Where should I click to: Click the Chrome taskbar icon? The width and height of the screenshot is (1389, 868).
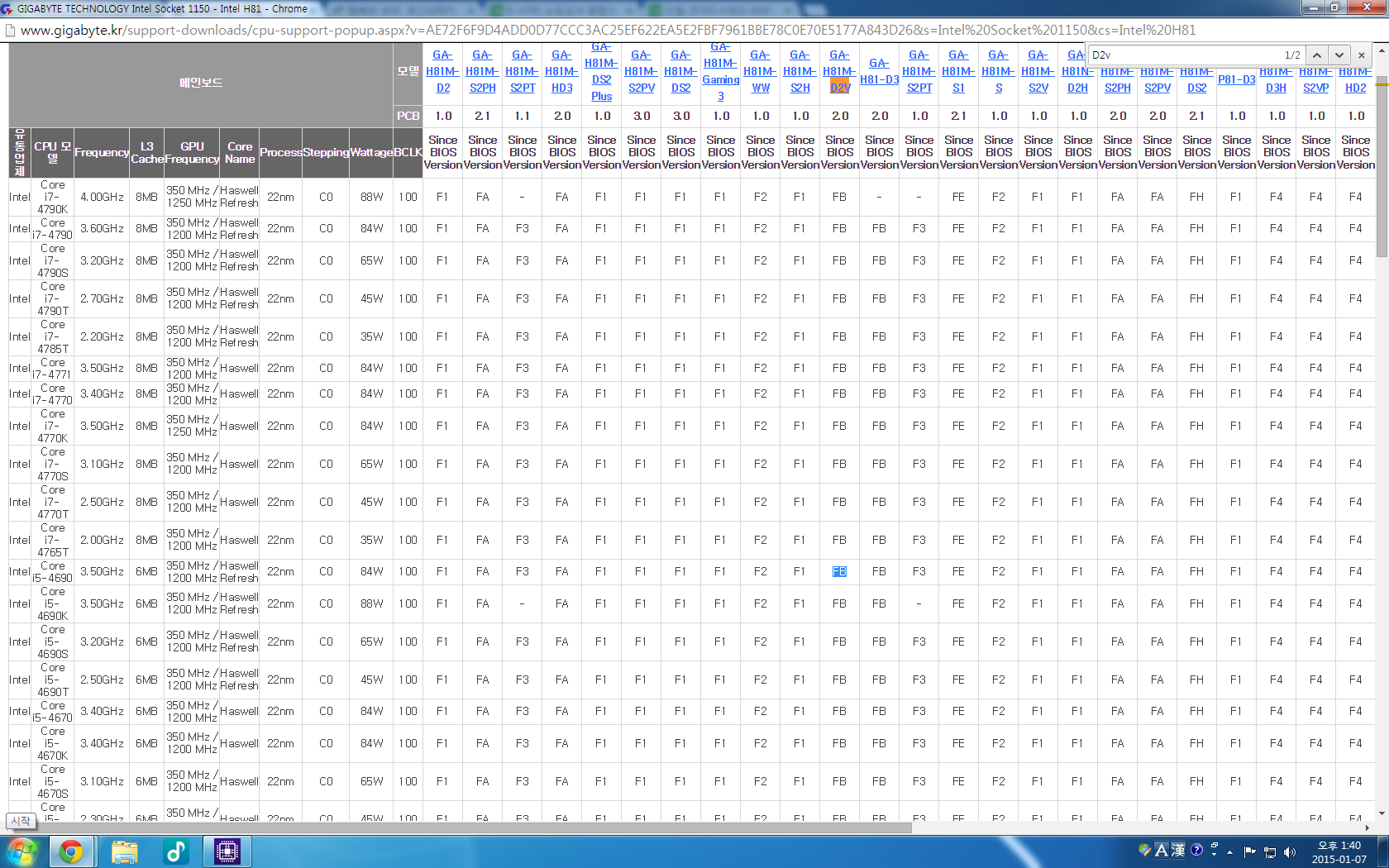[71, 851]
